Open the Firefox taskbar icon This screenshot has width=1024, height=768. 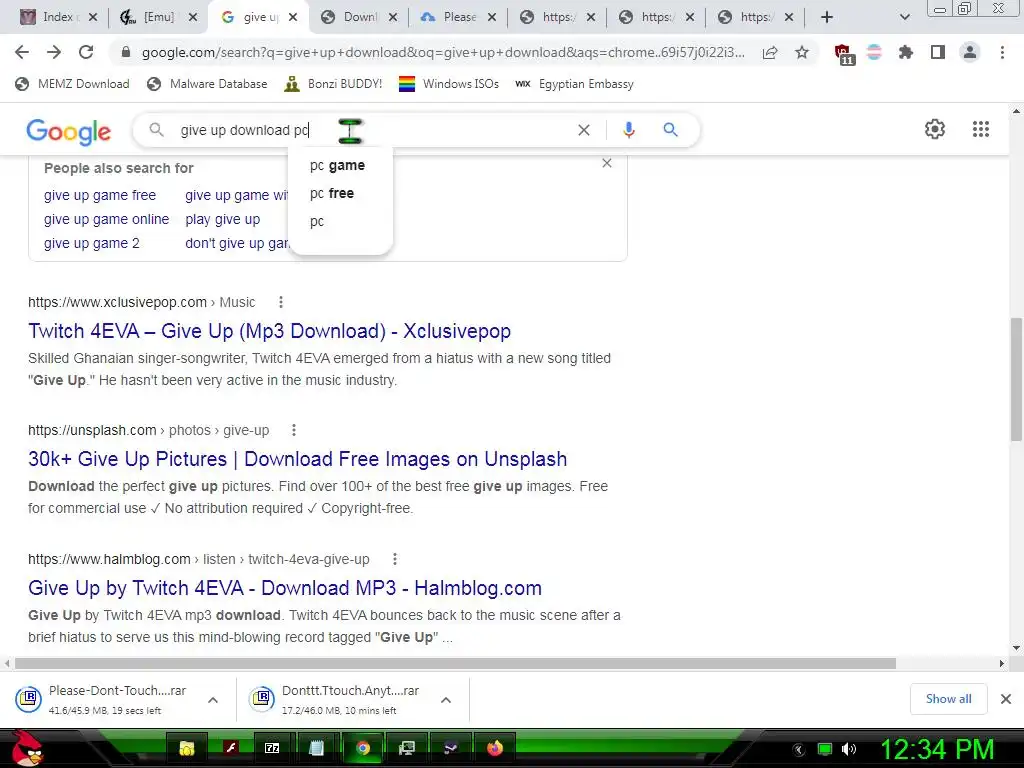click(495, 748)
